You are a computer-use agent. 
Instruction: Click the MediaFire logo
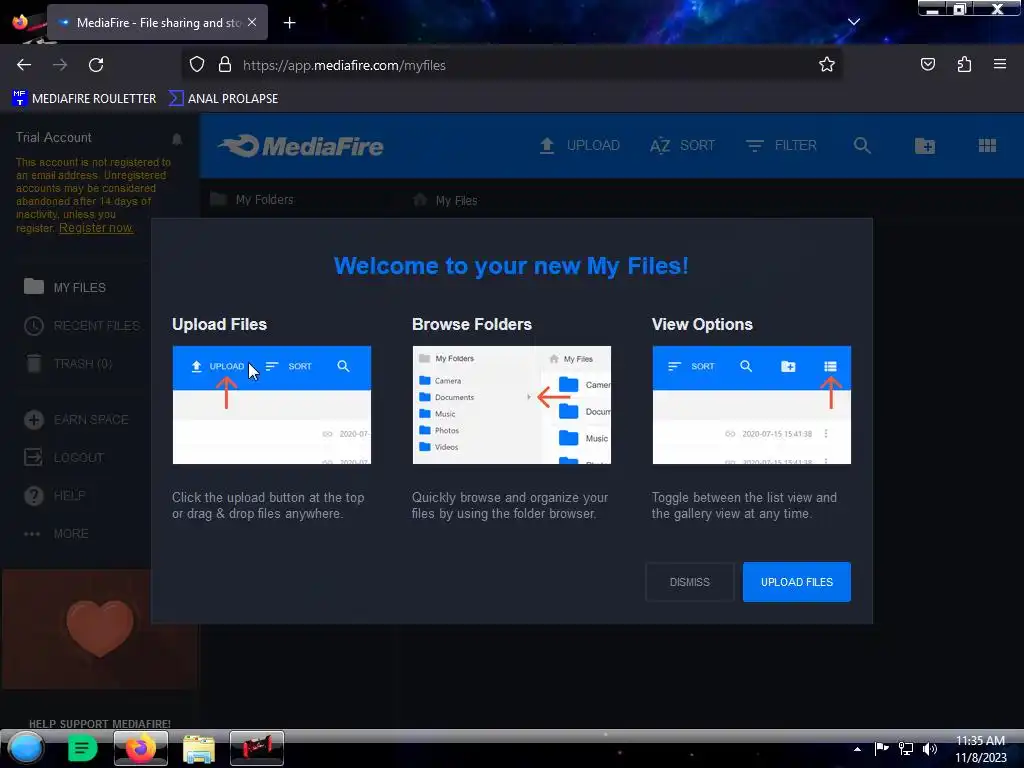point(301,146)
